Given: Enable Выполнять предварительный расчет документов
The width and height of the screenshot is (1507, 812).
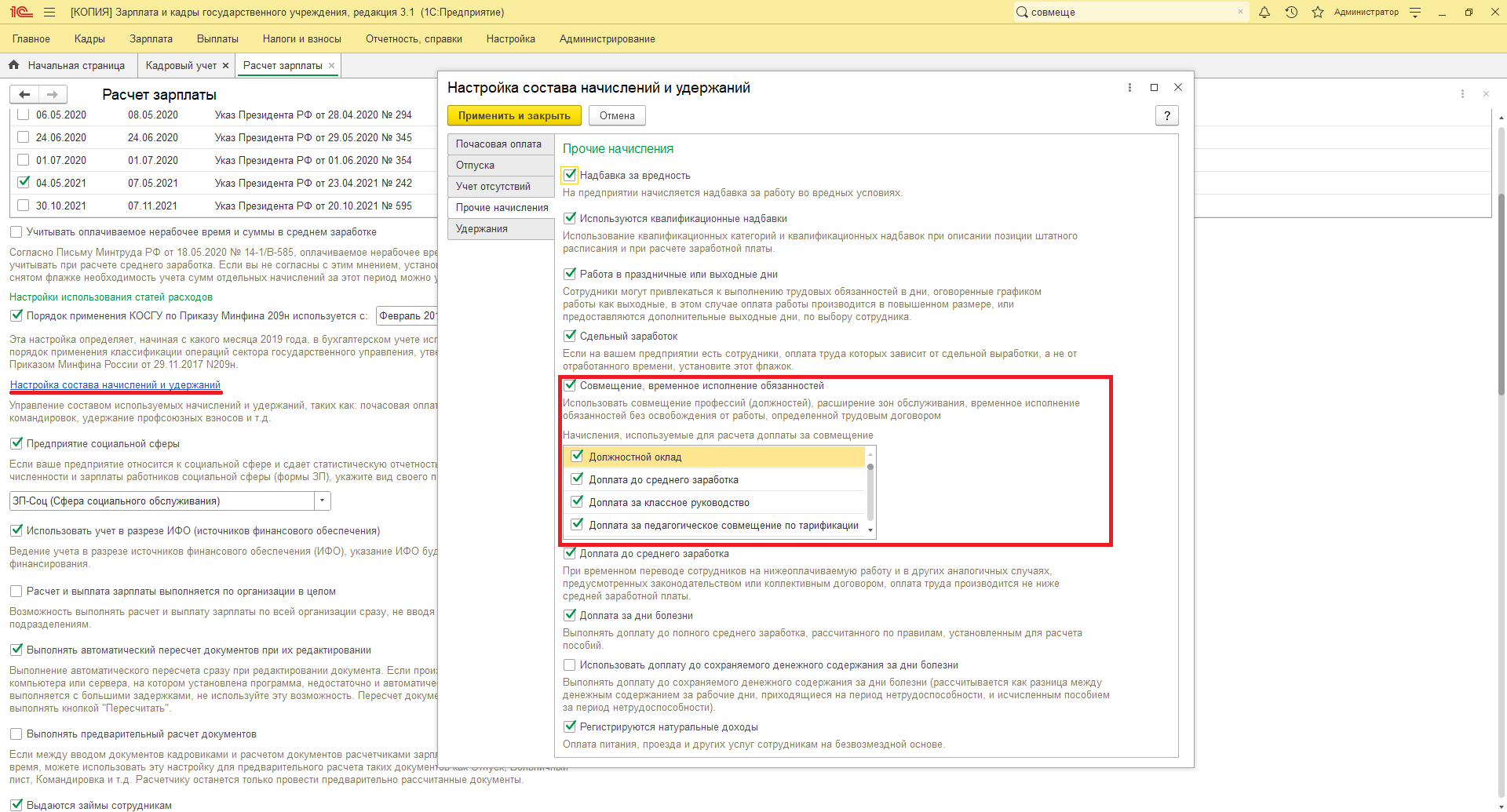Looking at the screenshot, I should [16, 734].
